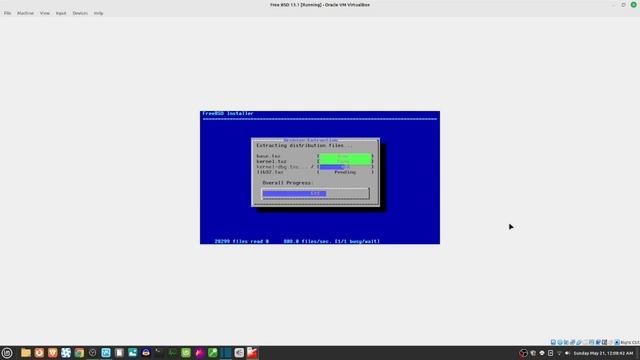This screenshot has width=640, height=360.
Task: Open the network tray indicator
Action: click(x=559, y=353)
